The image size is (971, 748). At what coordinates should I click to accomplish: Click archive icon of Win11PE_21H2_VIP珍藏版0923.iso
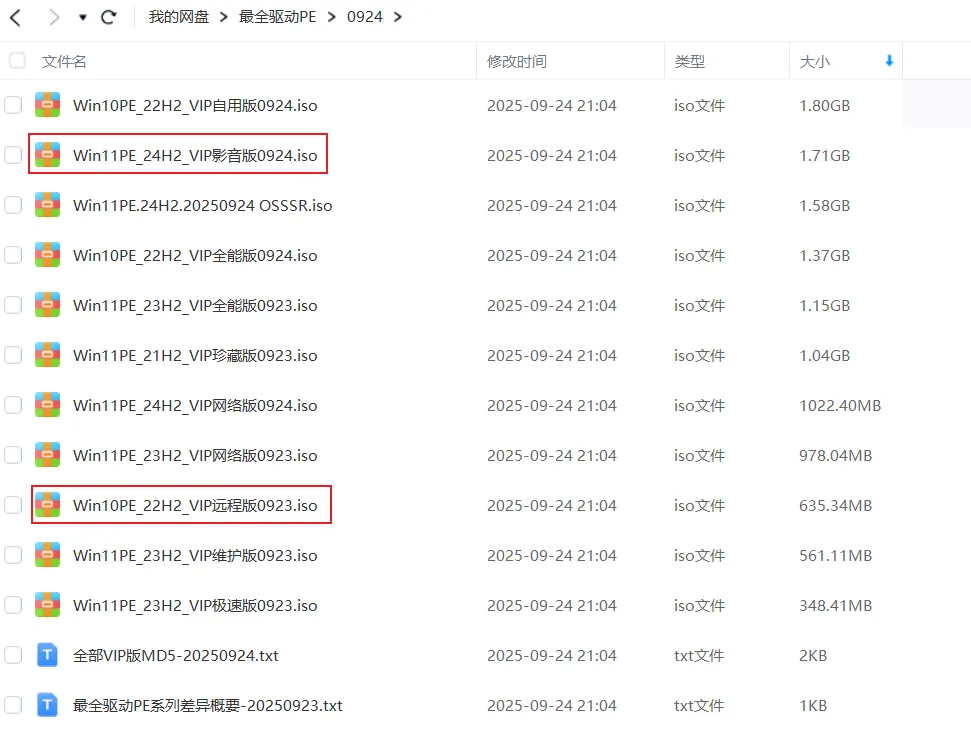[47, 355]
